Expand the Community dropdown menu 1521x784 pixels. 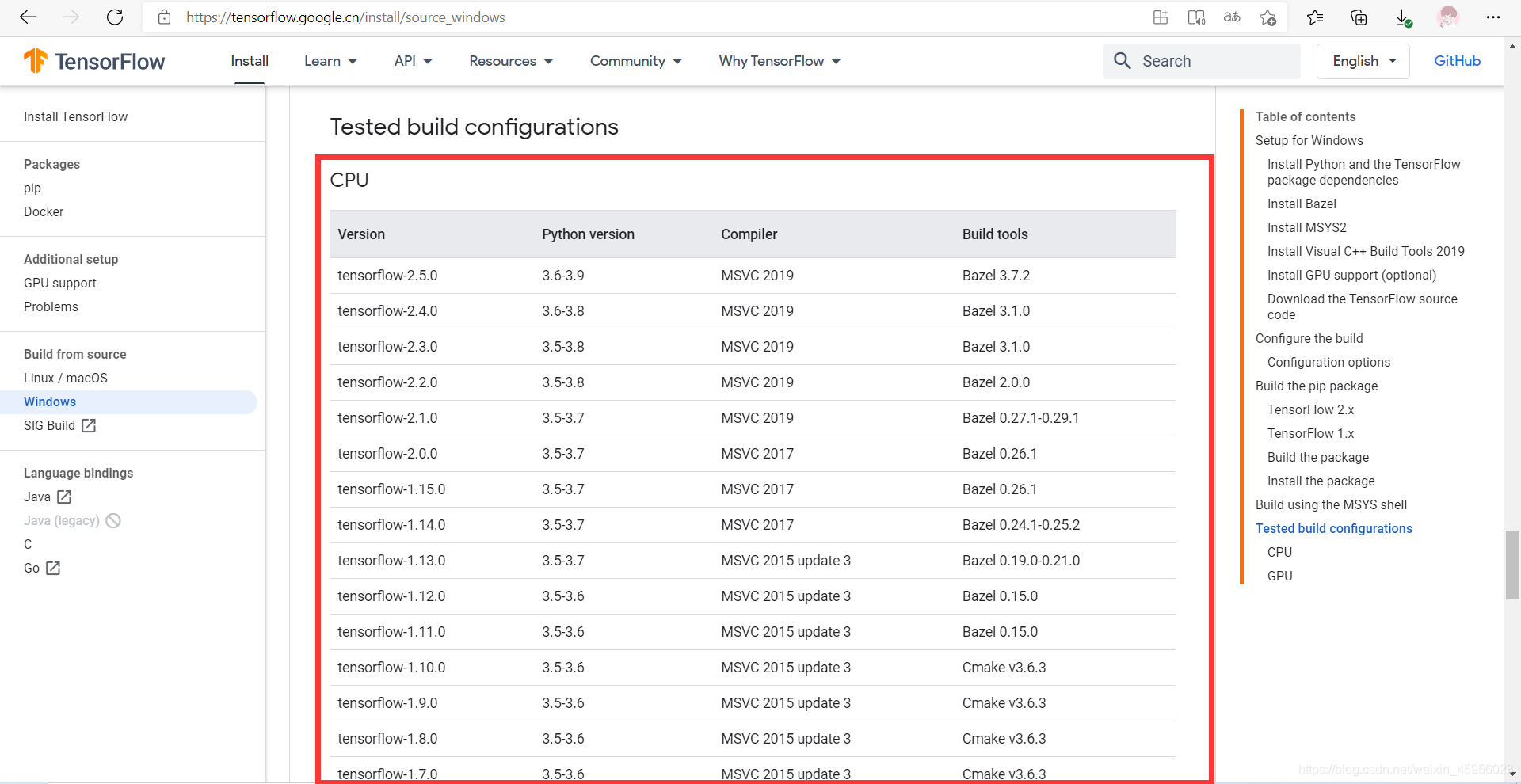(x=636, y=61)
